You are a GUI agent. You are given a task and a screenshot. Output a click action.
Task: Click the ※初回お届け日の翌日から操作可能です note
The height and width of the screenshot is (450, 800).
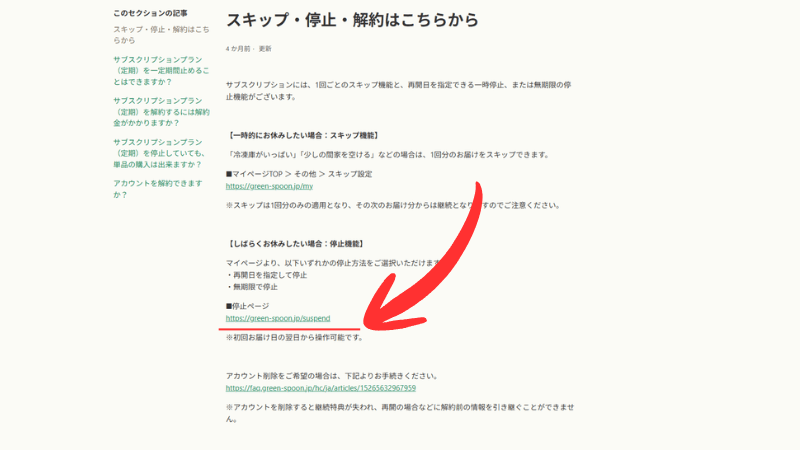(x=301, y=337)
